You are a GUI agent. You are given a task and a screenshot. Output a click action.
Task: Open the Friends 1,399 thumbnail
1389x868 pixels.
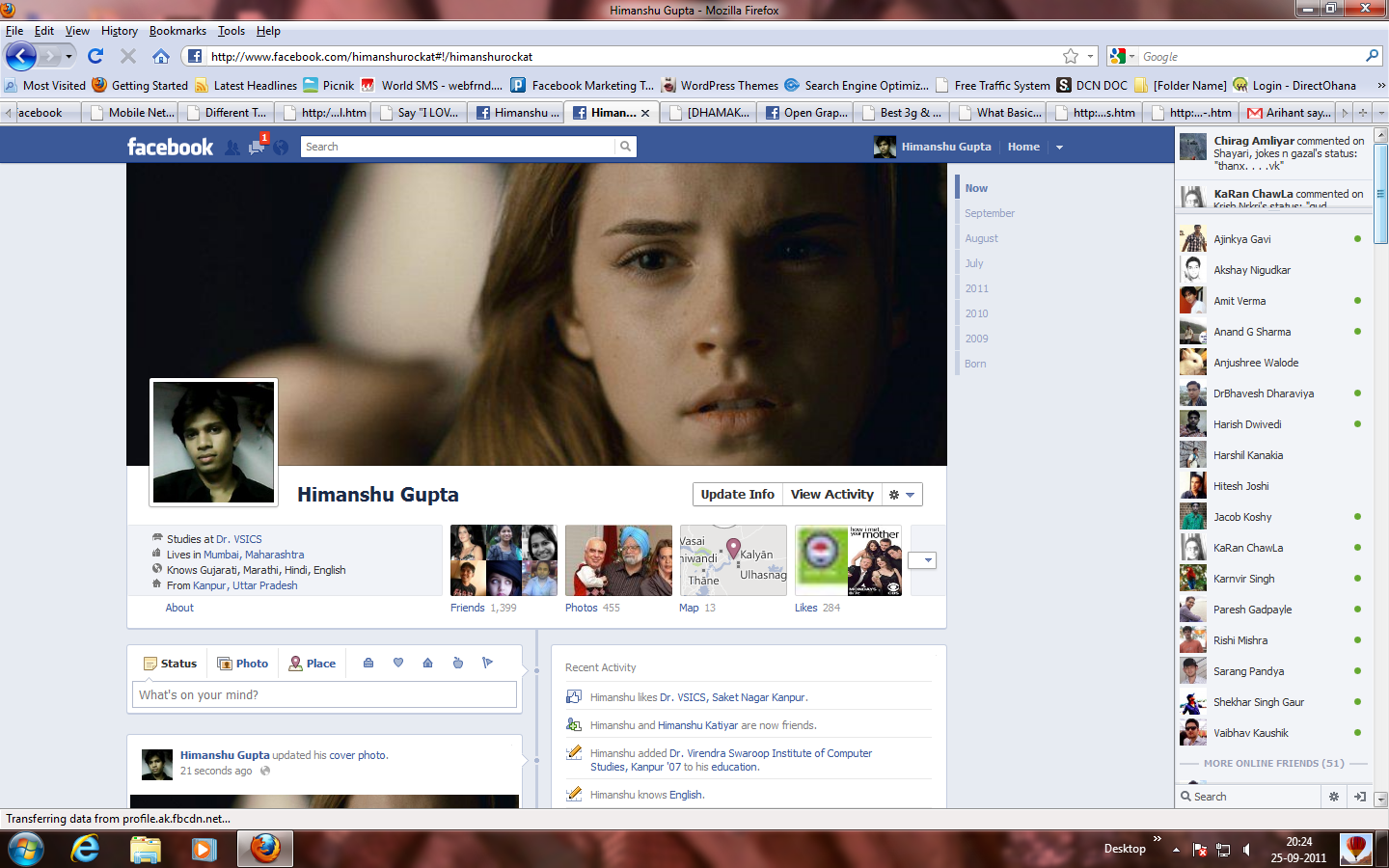click(x=504, y=560)
